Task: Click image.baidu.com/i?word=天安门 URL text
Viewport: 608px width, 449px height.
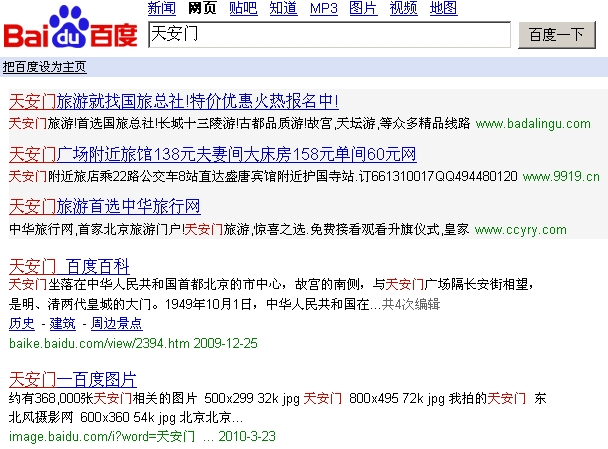Action: [x=102, y=437]
